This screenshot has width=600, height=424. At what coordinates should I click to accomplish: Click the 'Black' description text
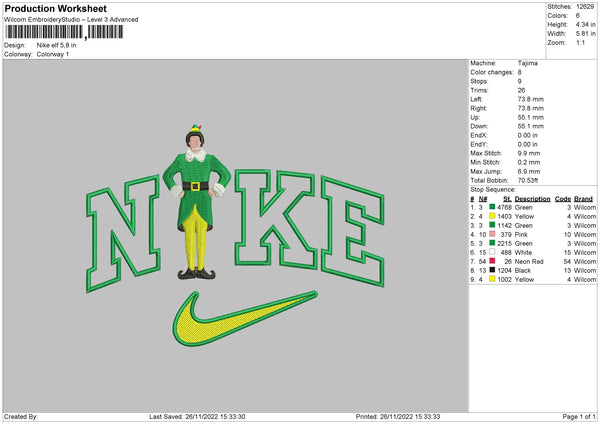(523, 270)
